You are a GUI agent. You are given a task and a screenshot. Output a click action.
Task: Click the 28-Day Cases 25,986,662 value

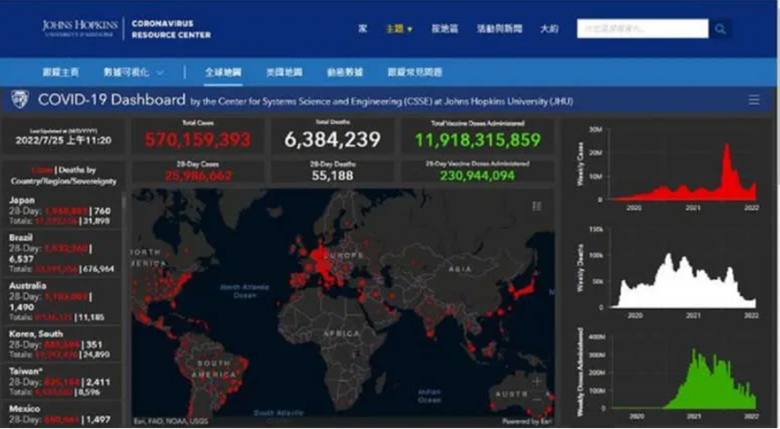coord(198,176)
